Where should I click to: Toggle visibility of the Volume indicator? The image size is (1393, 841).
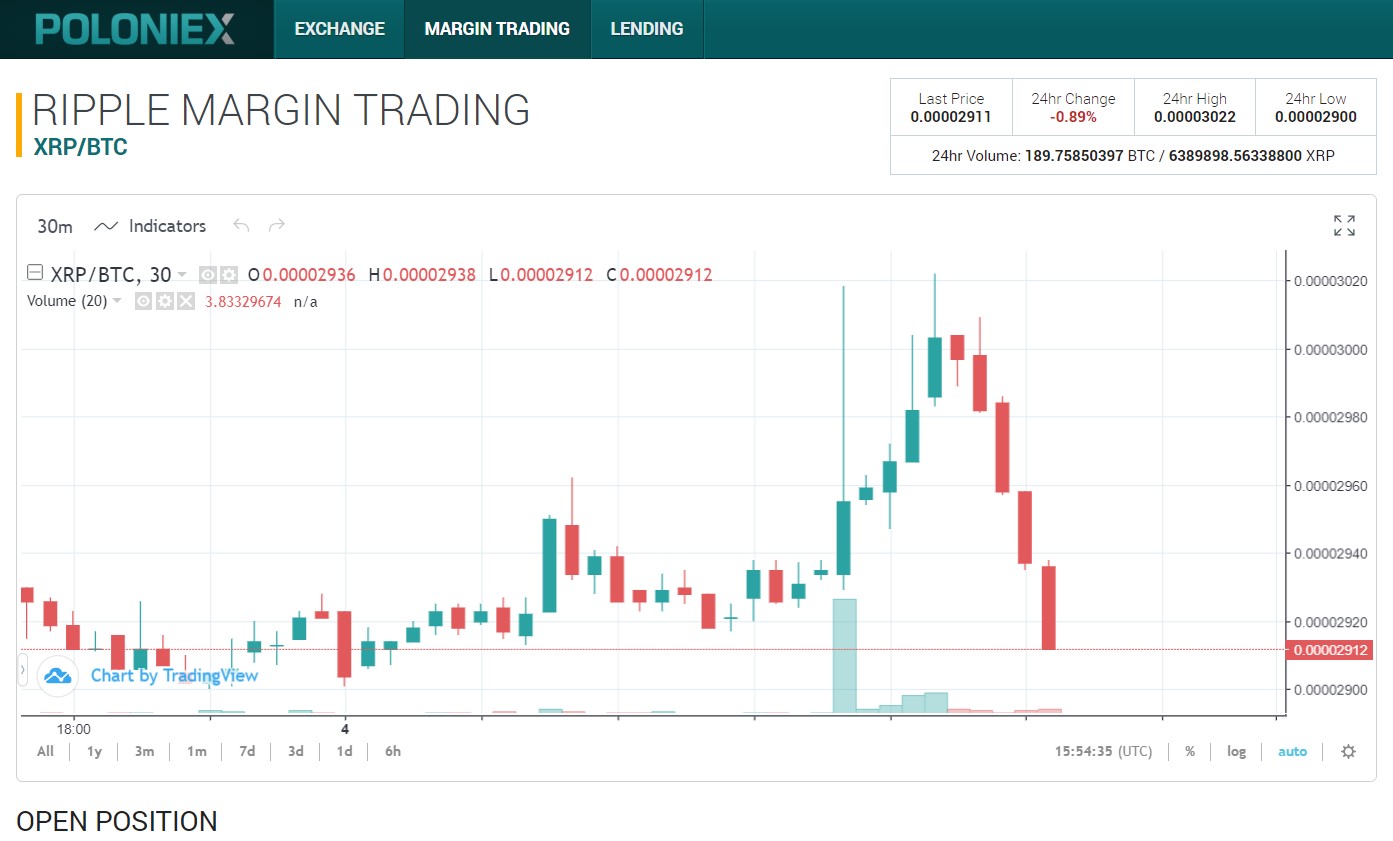pyautogui.click(x=144, y=301)
